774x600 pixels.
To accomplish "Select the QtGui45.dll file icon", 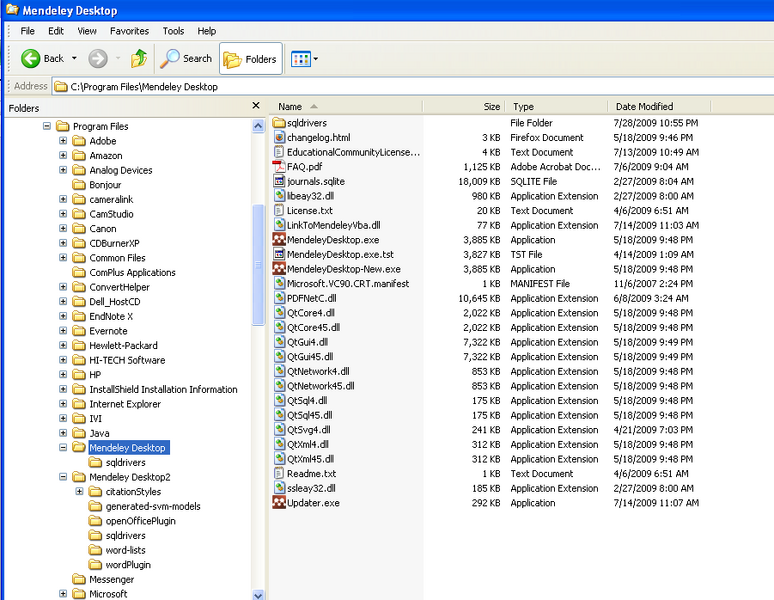I will [279, 357].
